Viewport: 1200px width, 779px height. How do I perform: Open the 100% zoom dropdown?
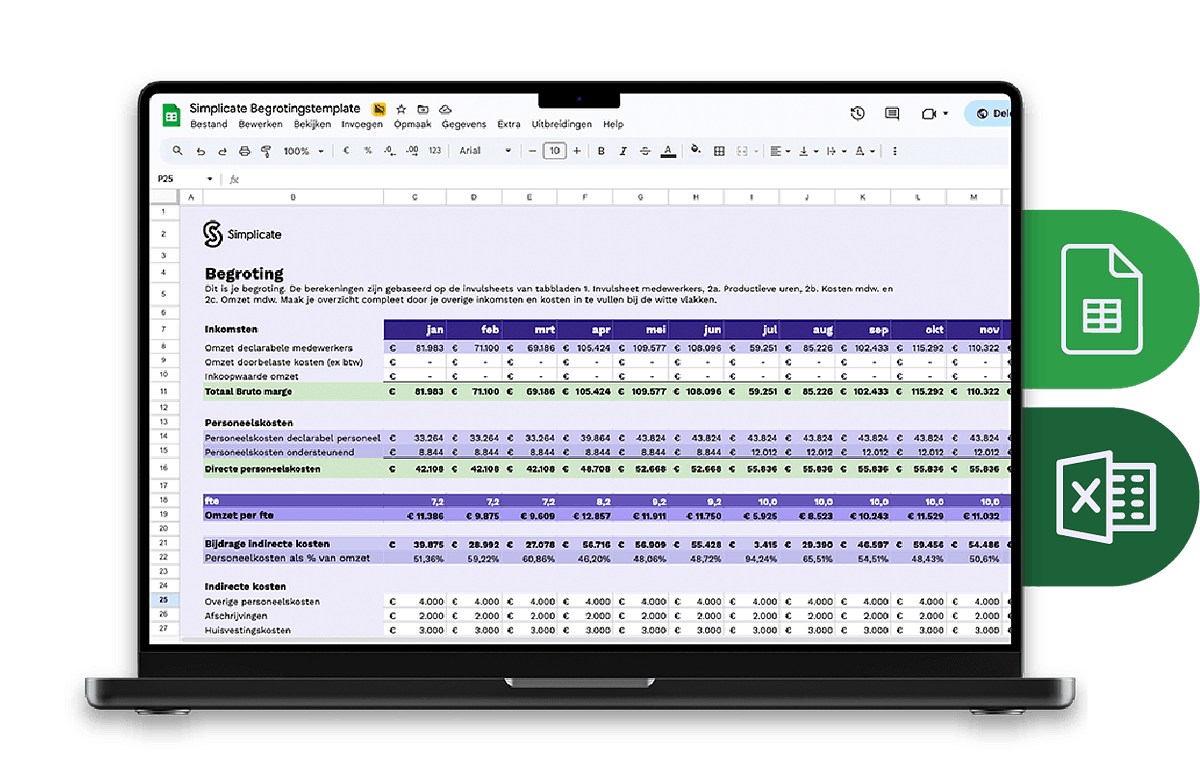(304, 151)
